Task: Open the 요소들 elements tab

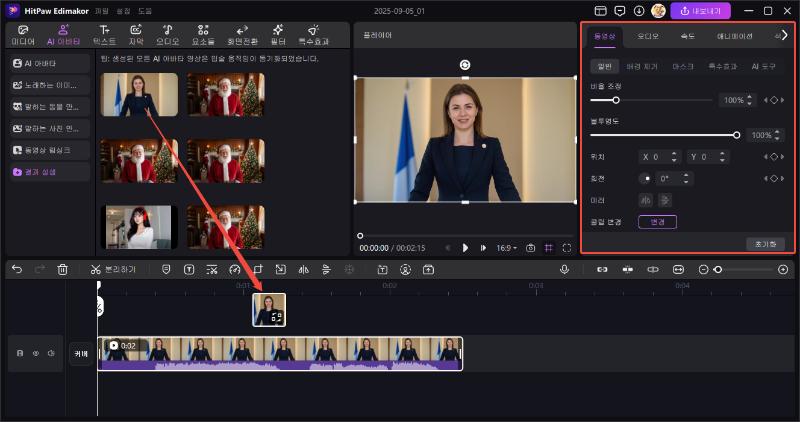Action: pos(203,35)
